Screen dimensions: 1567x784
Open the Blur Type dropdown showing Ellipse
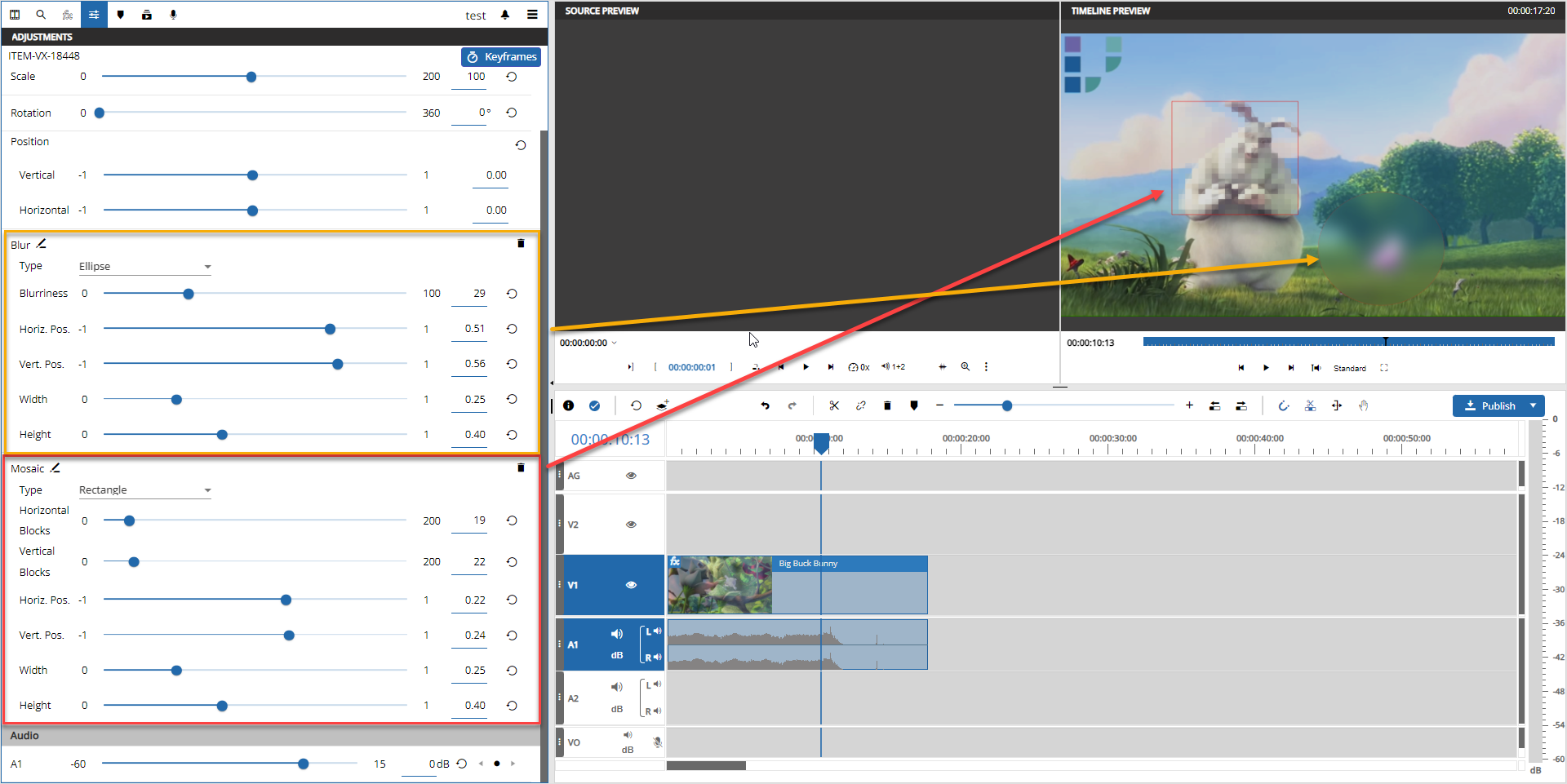pyautogui.click(x=144, y=267)
